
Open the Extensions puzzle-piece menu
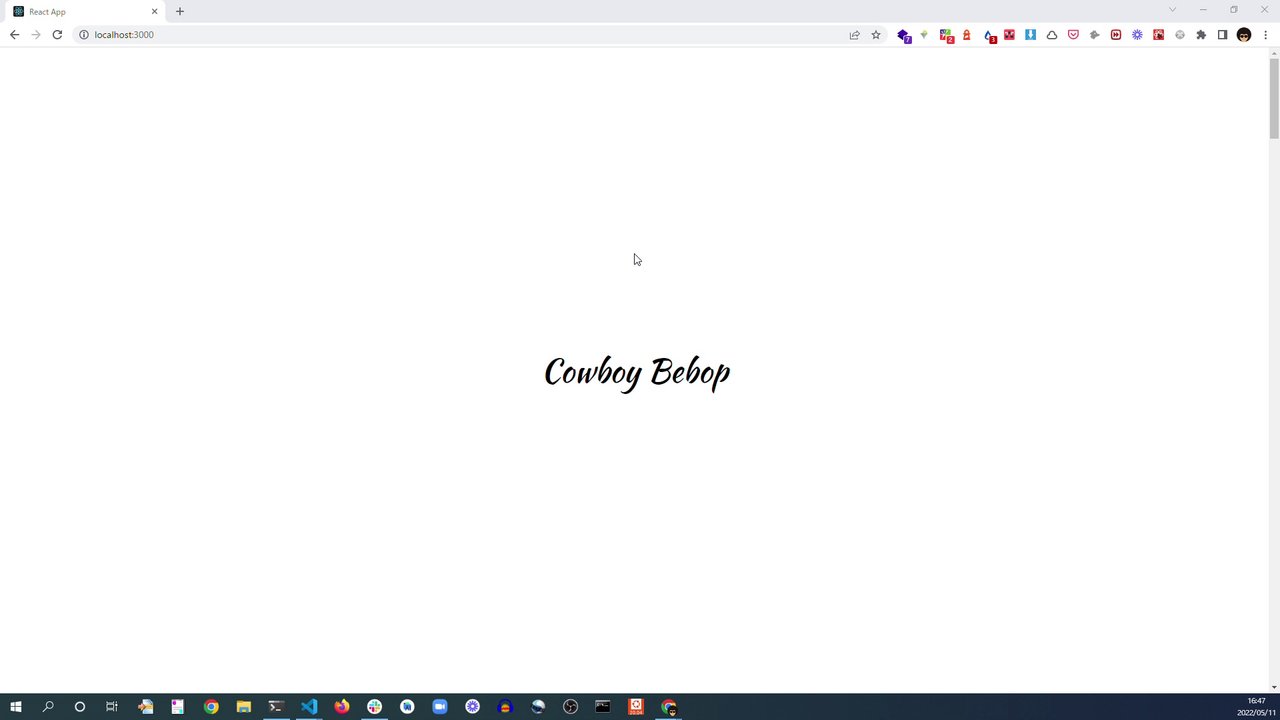point(1201,35)
